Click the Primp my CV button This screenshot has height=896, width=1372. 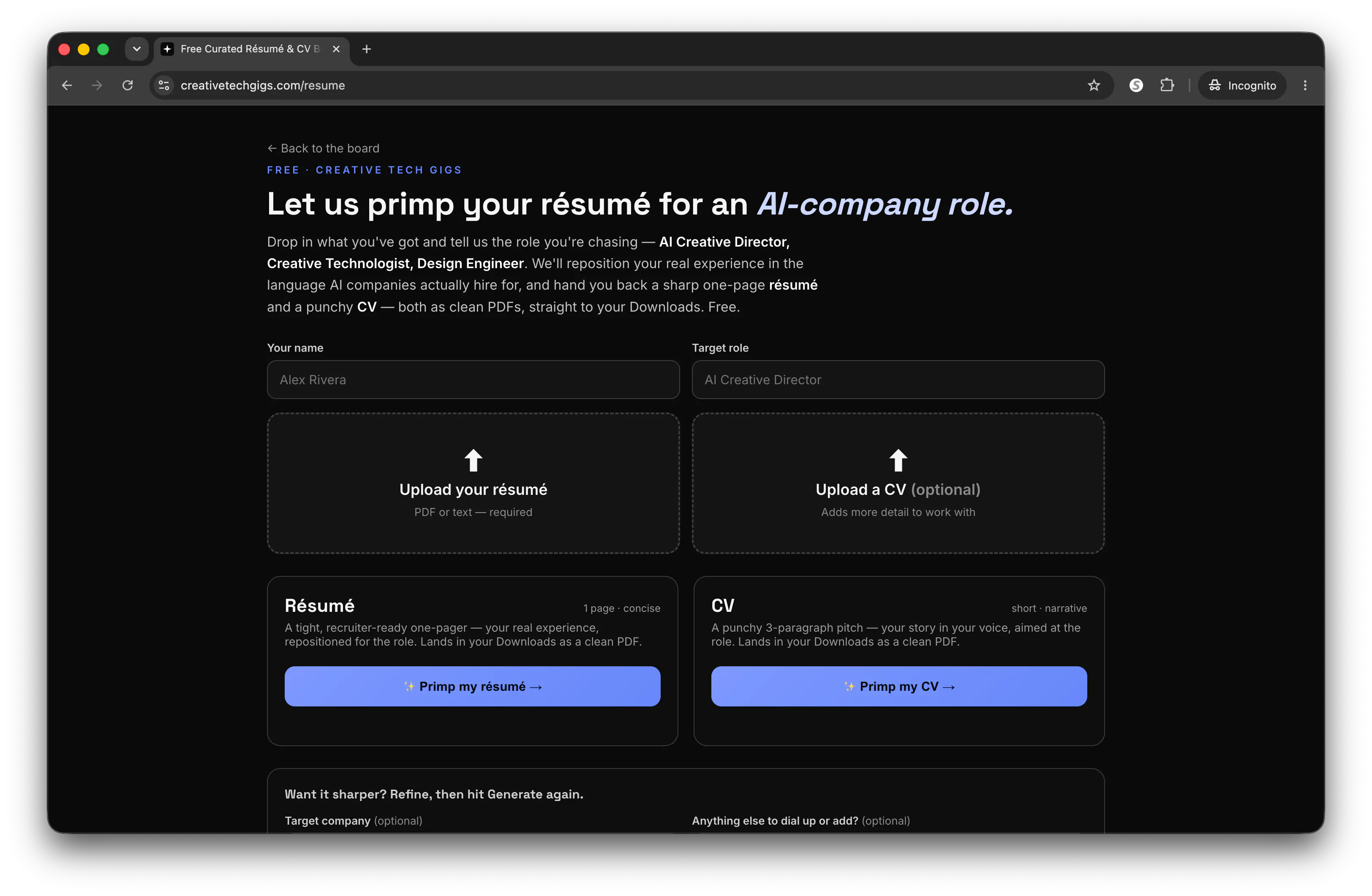(899, 686)
